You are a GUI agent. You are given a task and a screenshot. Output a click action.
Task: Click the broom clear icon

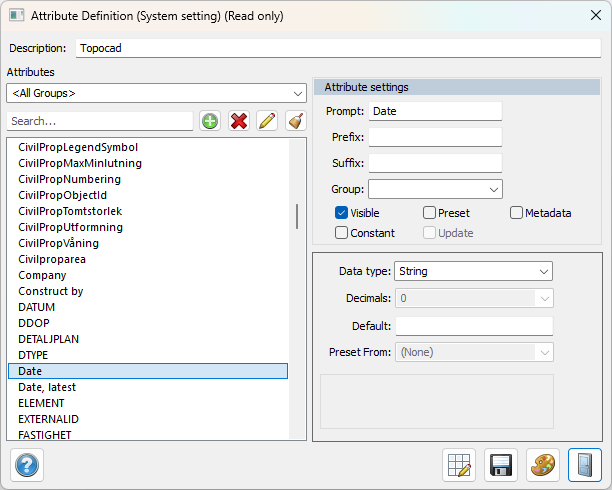point(294,121)
